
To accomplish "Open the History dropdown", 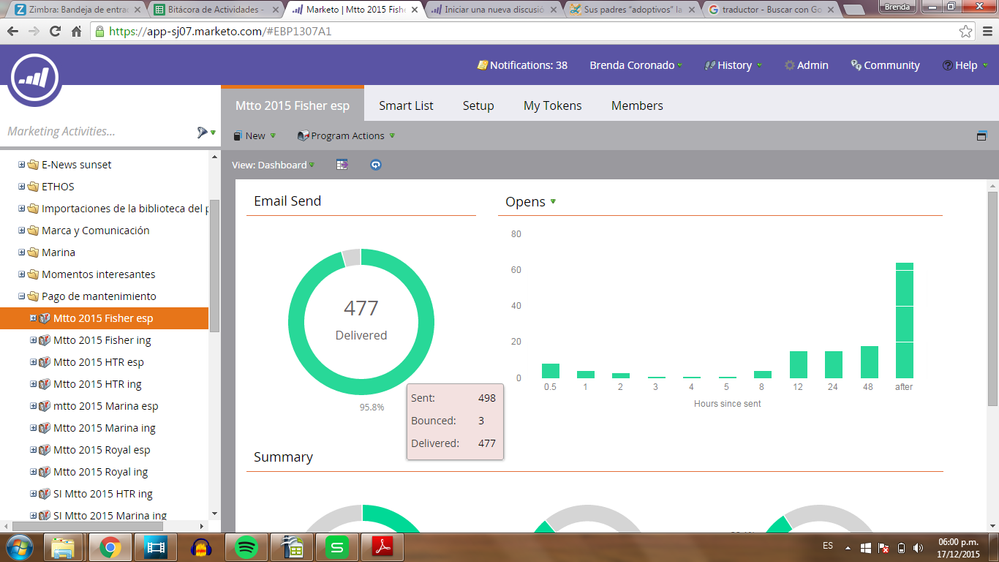I will 733,65.
